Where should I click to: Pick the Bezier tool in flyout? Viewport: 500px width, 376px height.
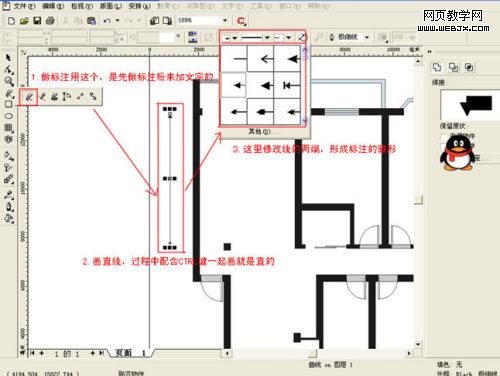42,97
